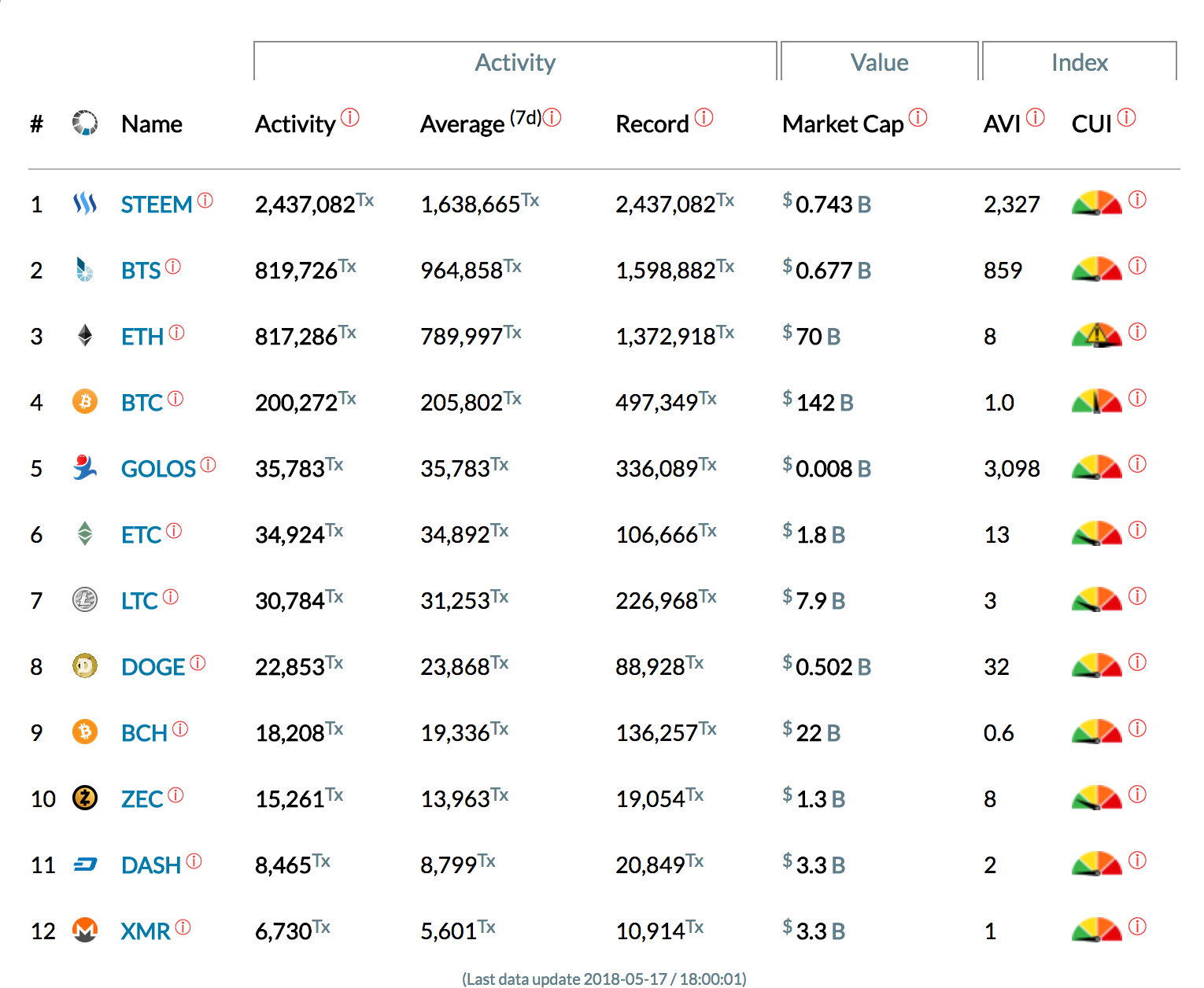Sort by the AVI column header
Viewport: 1204px width, 988px height.
click(x=1003, y=124)
